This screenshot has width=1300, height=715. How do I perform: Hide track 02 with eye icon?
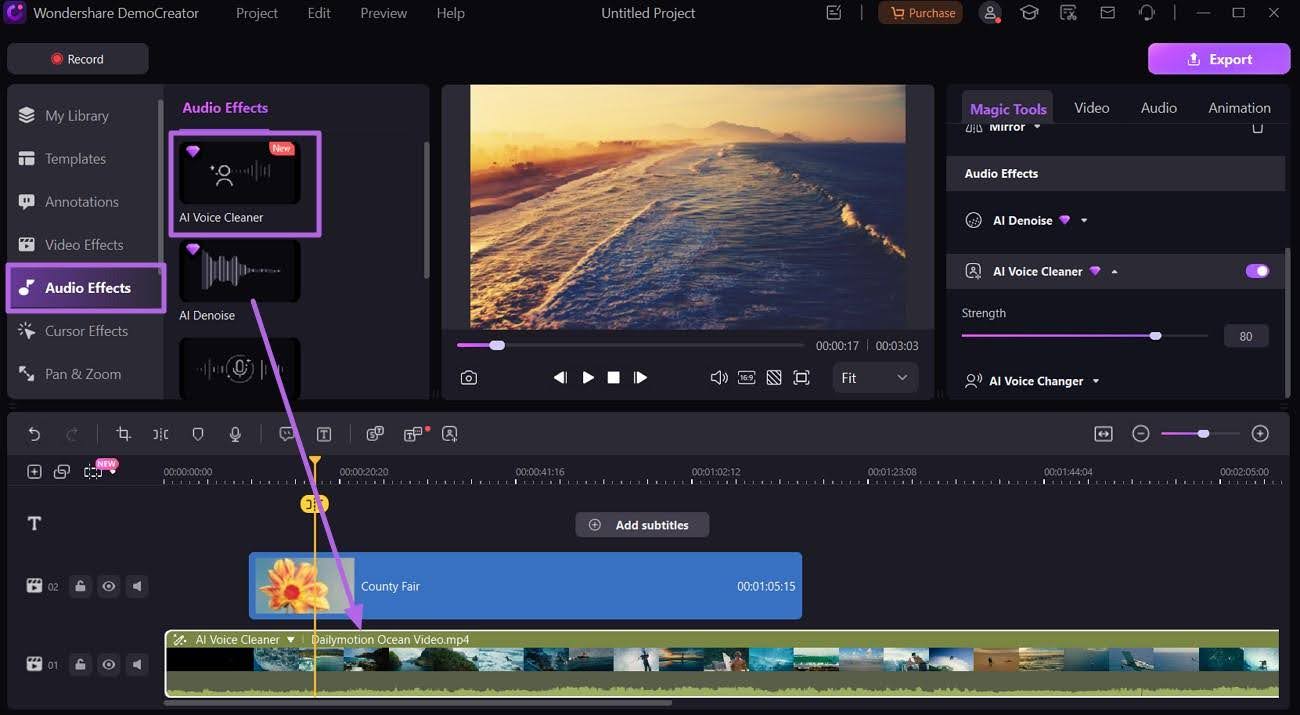coord(108,586)
